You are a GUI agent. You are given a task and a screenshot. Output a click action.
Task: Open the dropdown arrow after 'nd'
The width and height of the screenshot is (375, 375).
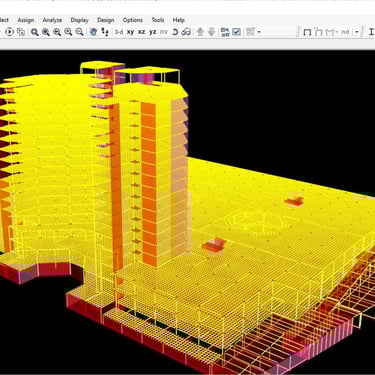pyautogui.click(x=356, y=32)
